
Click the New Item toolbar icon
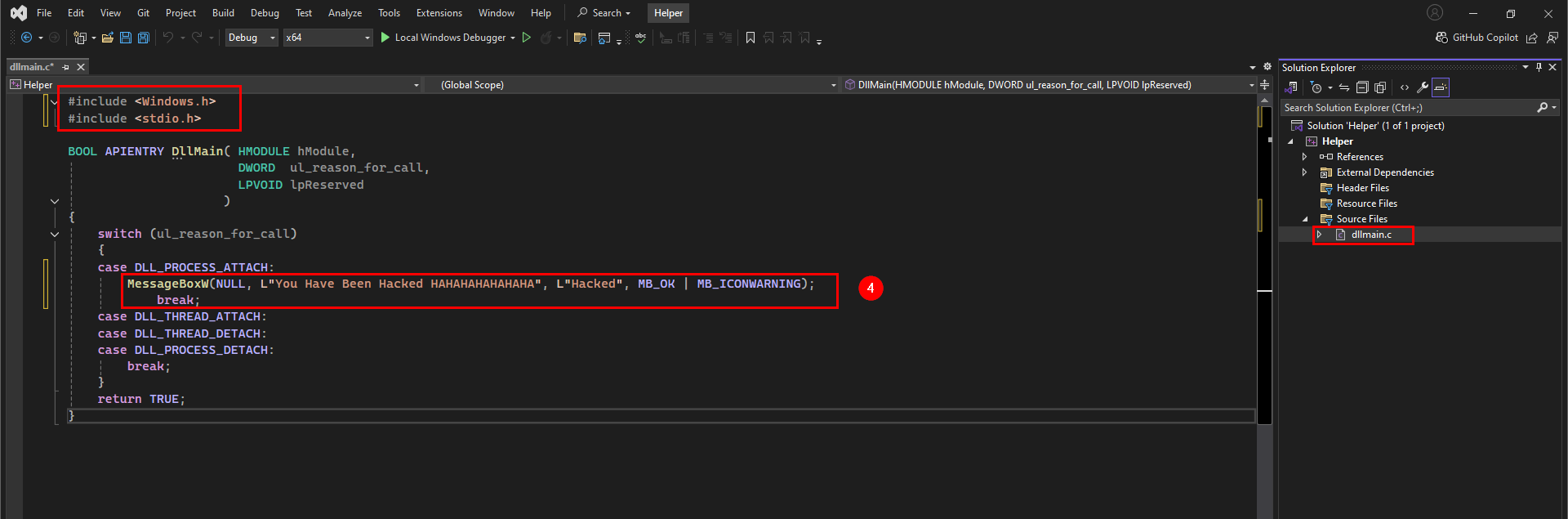coord(80,38)
